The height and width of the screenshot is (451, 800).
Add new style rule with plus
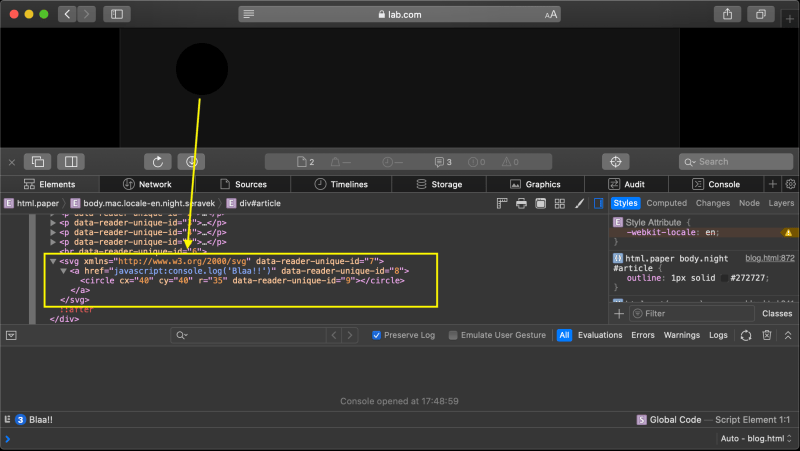619,314
